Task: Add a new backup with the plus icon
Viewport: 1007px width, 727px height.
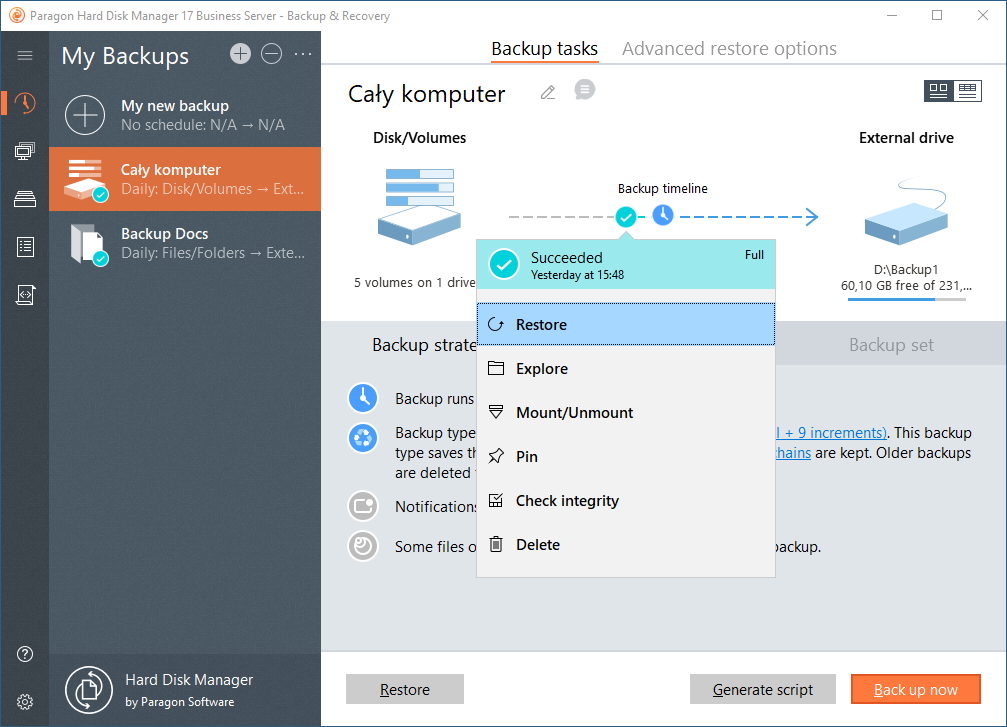Action: pyautogui.click(x=241, y=54)
